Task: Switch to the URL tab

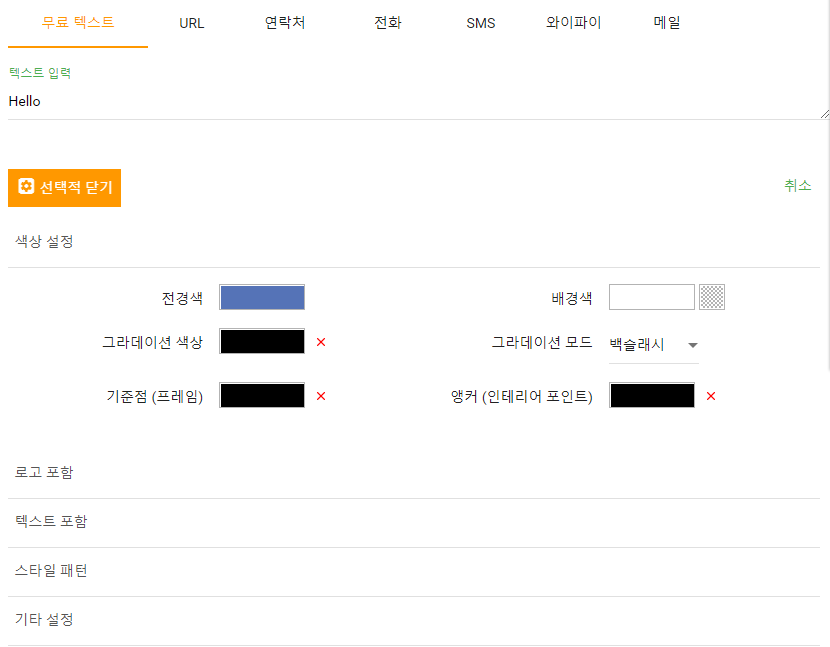Action: pos(190,22)
